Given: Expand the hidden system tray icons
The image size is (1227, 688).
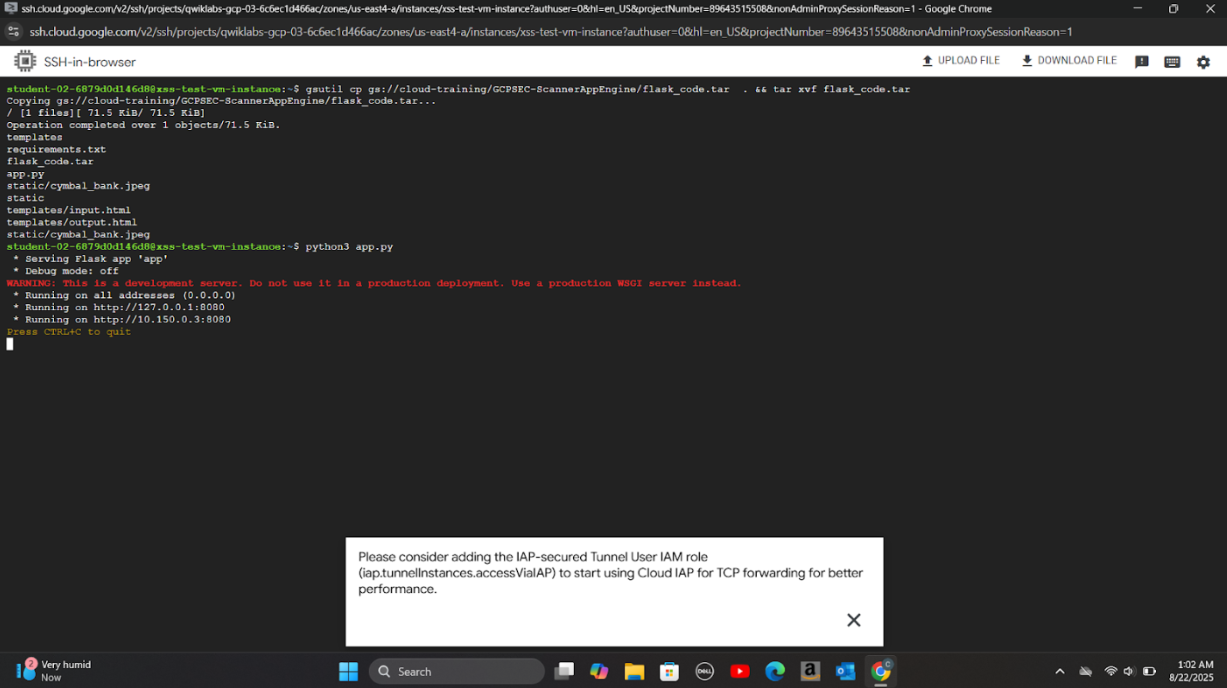Looking at the screenshot, I should [x=1060, y=671].
